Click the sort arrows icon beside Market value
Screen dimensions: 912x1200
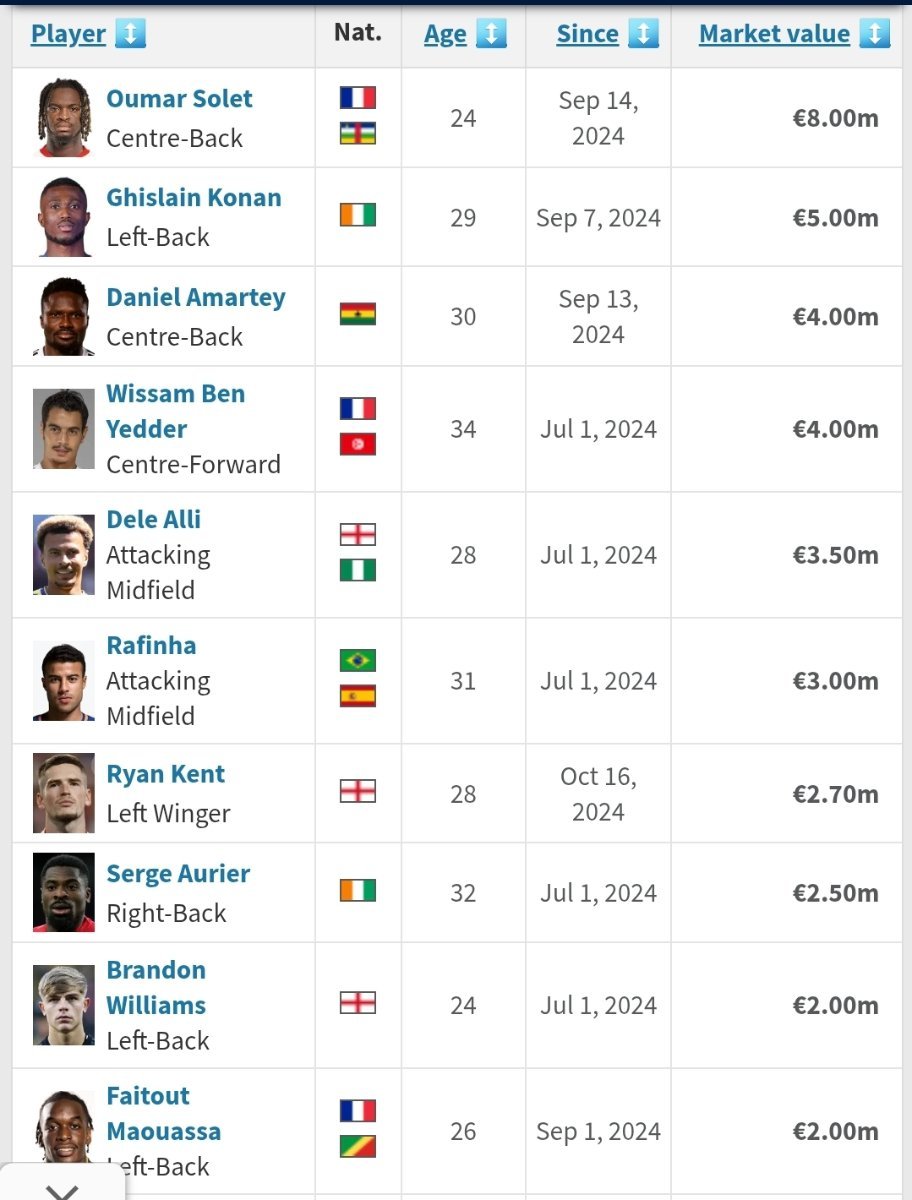click(874, 34)
